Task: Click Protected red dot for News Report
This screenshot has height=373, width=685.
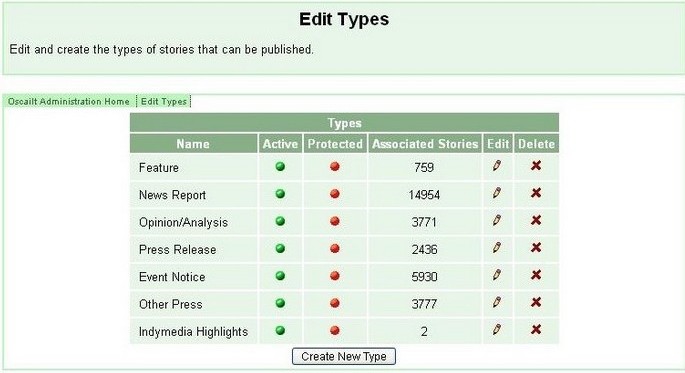Action: [x=335, y=194]
